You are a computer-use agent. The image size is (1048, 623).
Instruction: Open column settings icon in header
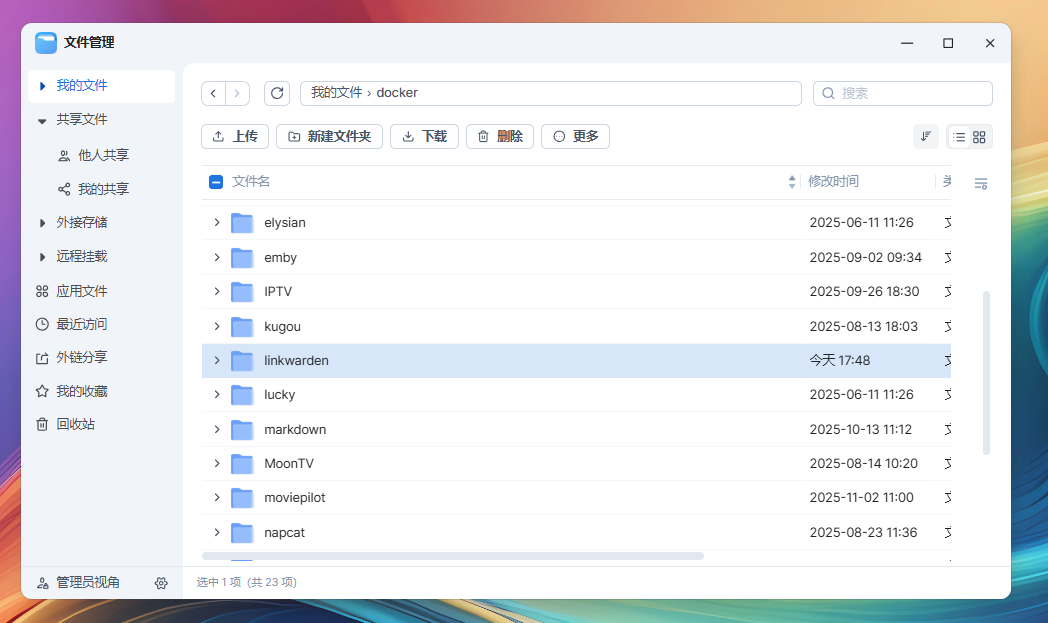pyautogui.click(x=980, y=183)
